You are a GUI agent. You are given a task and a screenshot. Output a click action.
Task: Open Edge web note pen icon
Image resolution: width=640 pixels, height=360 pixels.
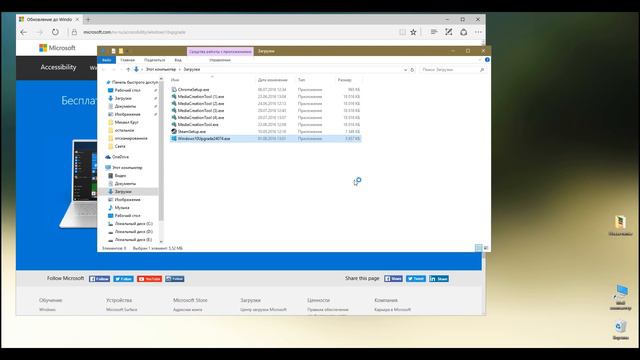pyautogui.click(x=449, y=32)
